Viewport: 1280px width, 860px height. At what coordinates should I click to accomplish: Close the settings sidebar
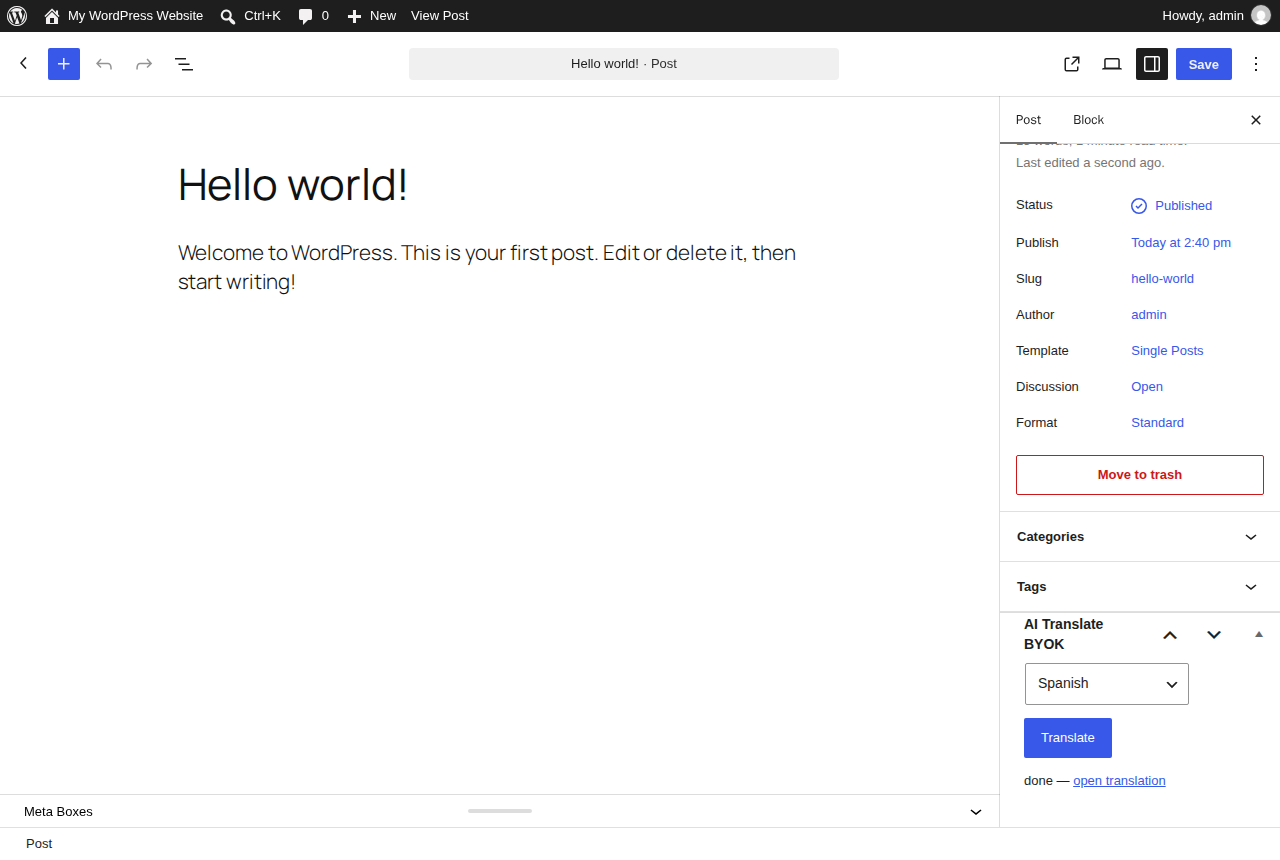1256,120
